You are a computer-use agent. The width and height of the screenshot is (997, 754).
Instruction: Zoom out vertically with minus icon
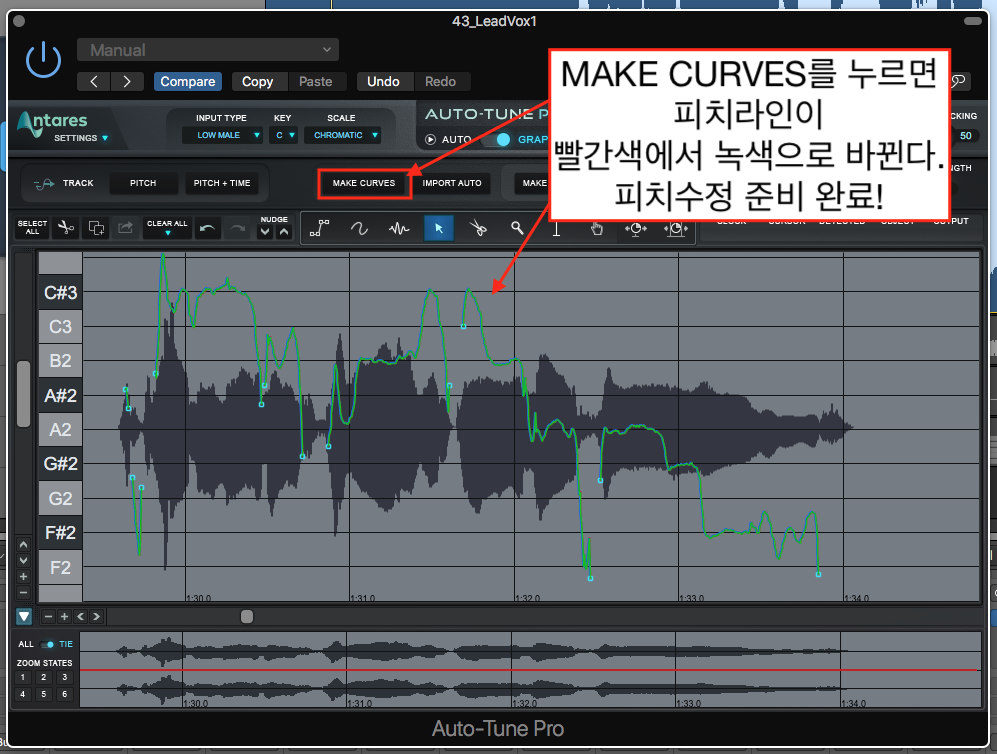pos(24,593)
